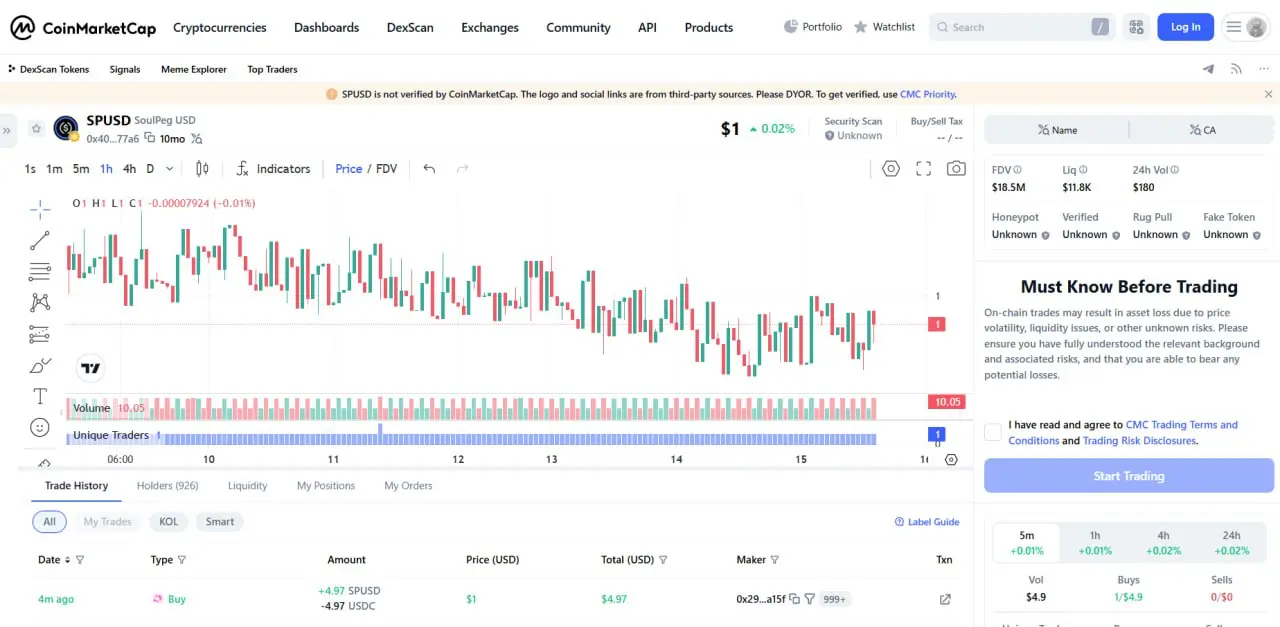Copy the SPUSD contract address
Viewport: 1280px width, 627px height.
click(x=150, y=138)
